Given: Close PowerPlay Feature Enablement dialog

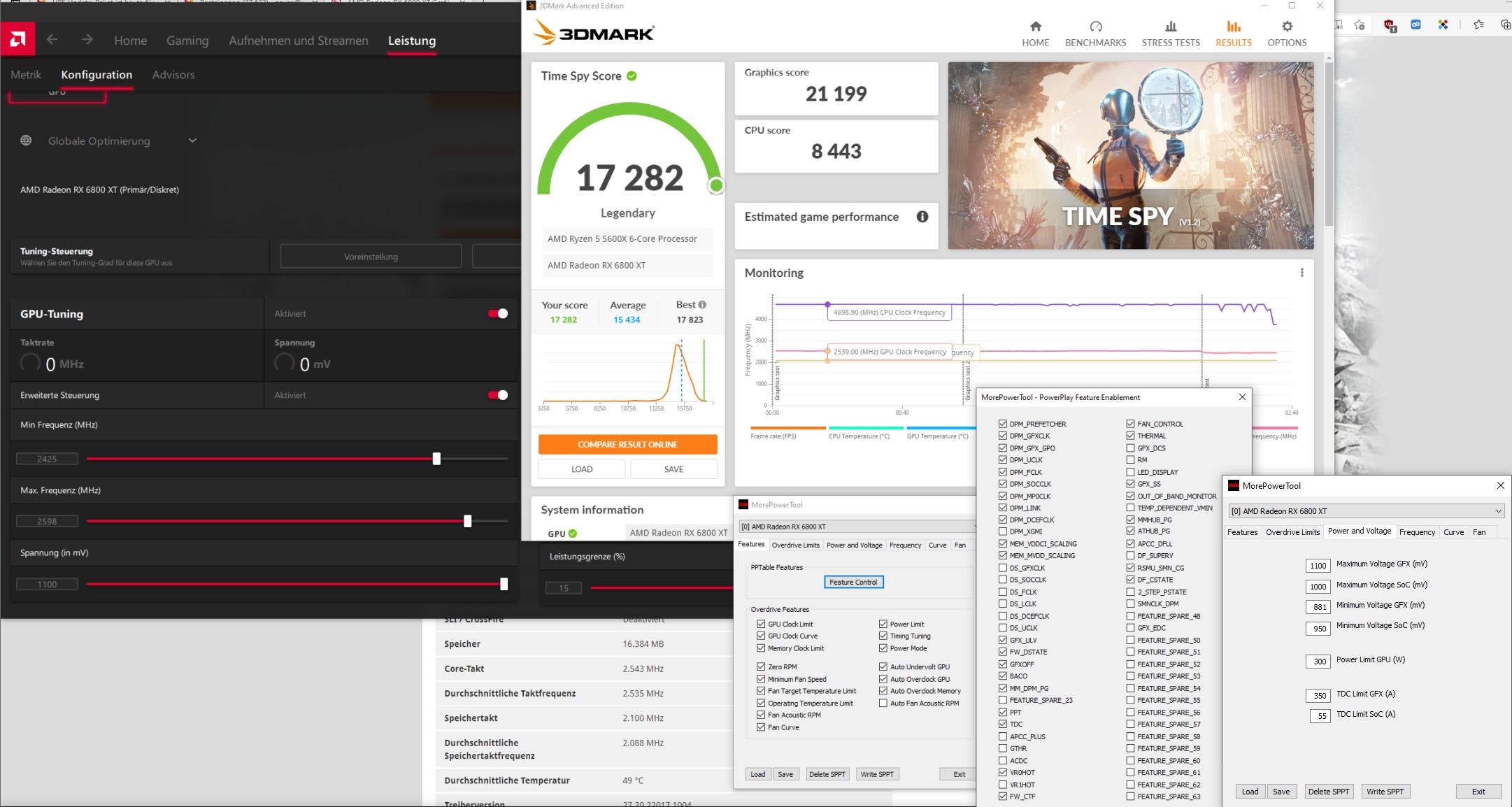Looking at the screenshot, I should (x=1242, y=397).
